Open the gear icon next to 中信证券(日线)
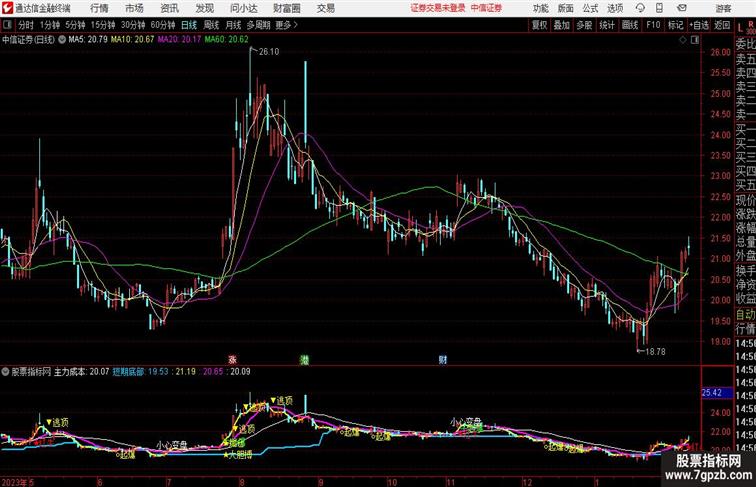The width and height of the screenshot is (756, 487). click(x=62, y=40)
